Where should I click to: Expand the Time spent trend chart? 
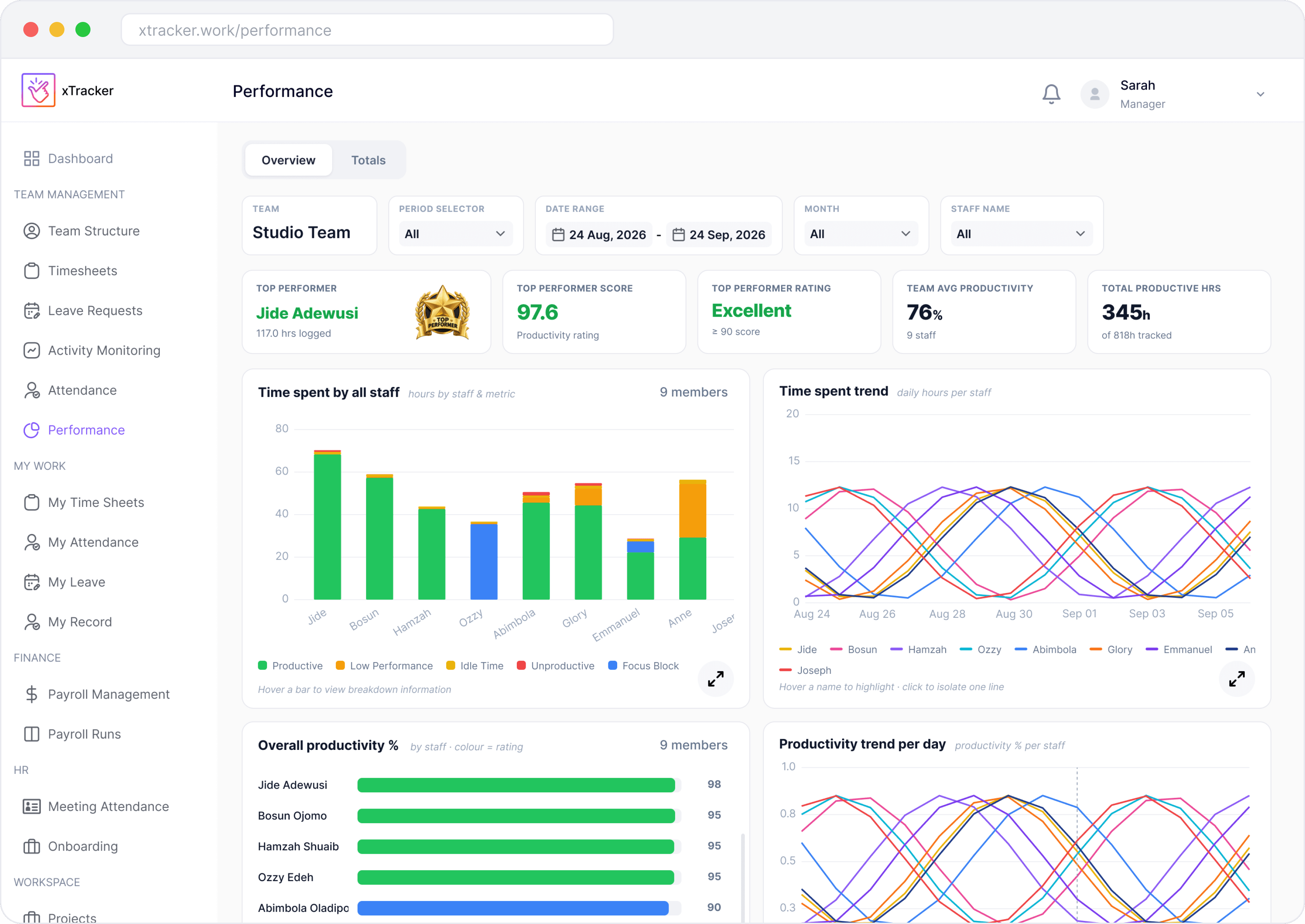pos(1236,678)
